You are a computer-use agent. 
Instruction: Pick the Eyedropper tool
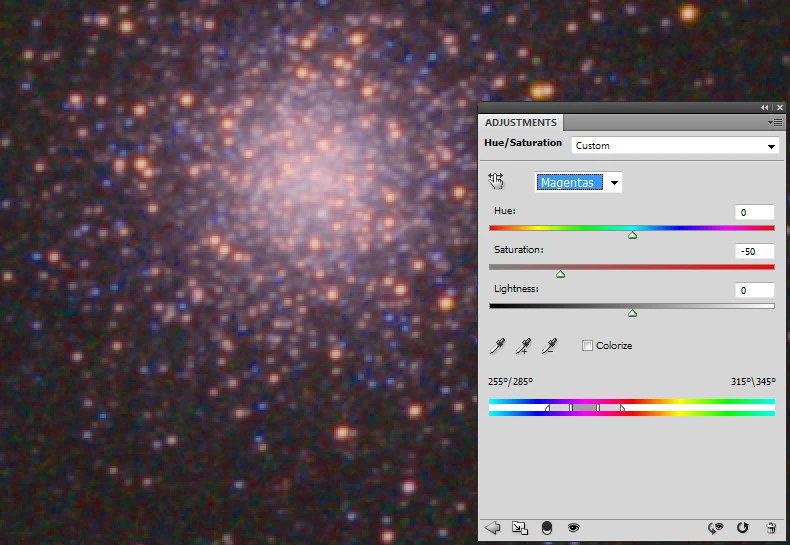pos(497,346)
